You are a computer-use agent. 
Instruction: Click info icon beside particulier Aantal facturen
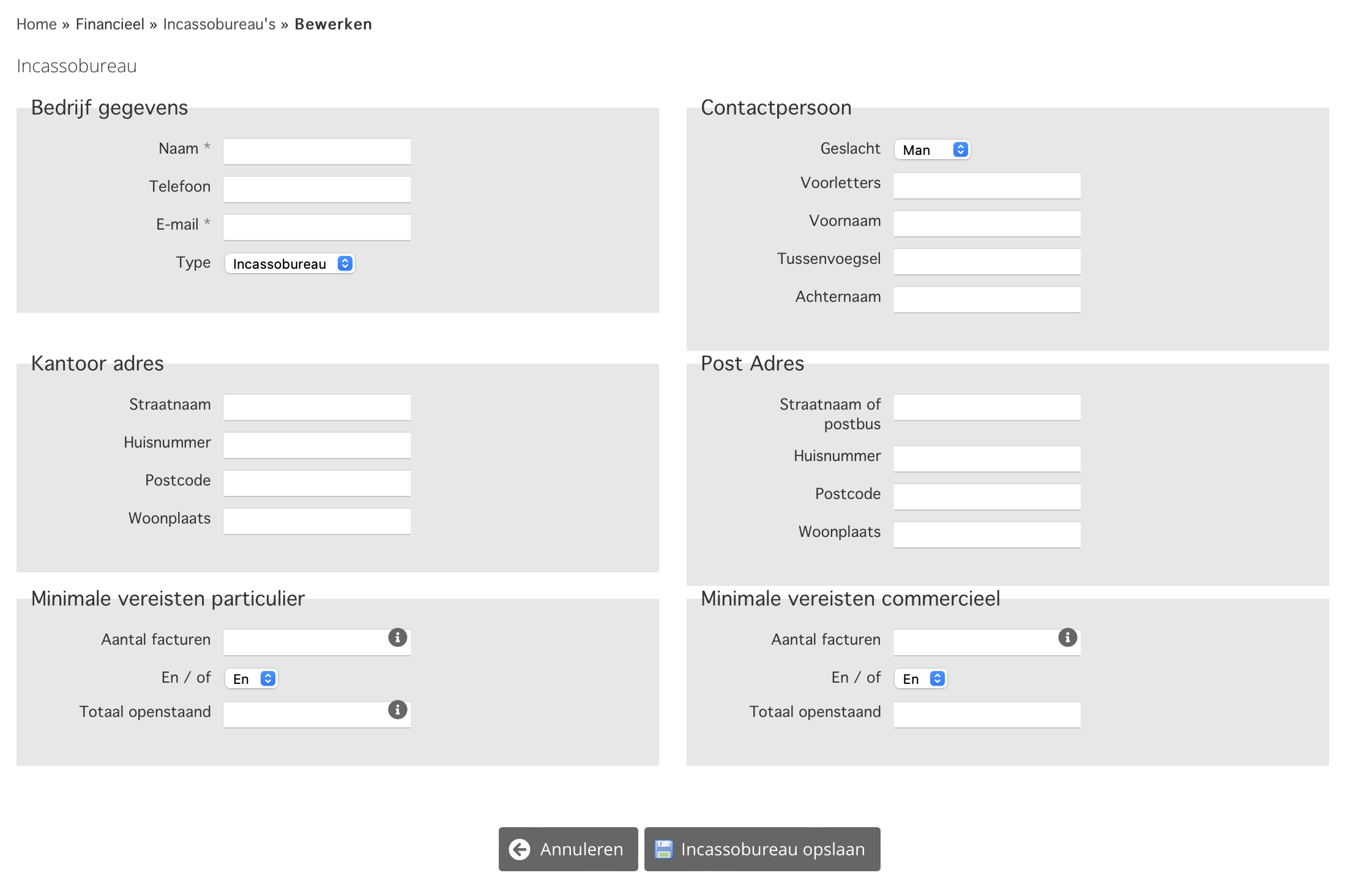pyautogui.click(x=397, y=637)
